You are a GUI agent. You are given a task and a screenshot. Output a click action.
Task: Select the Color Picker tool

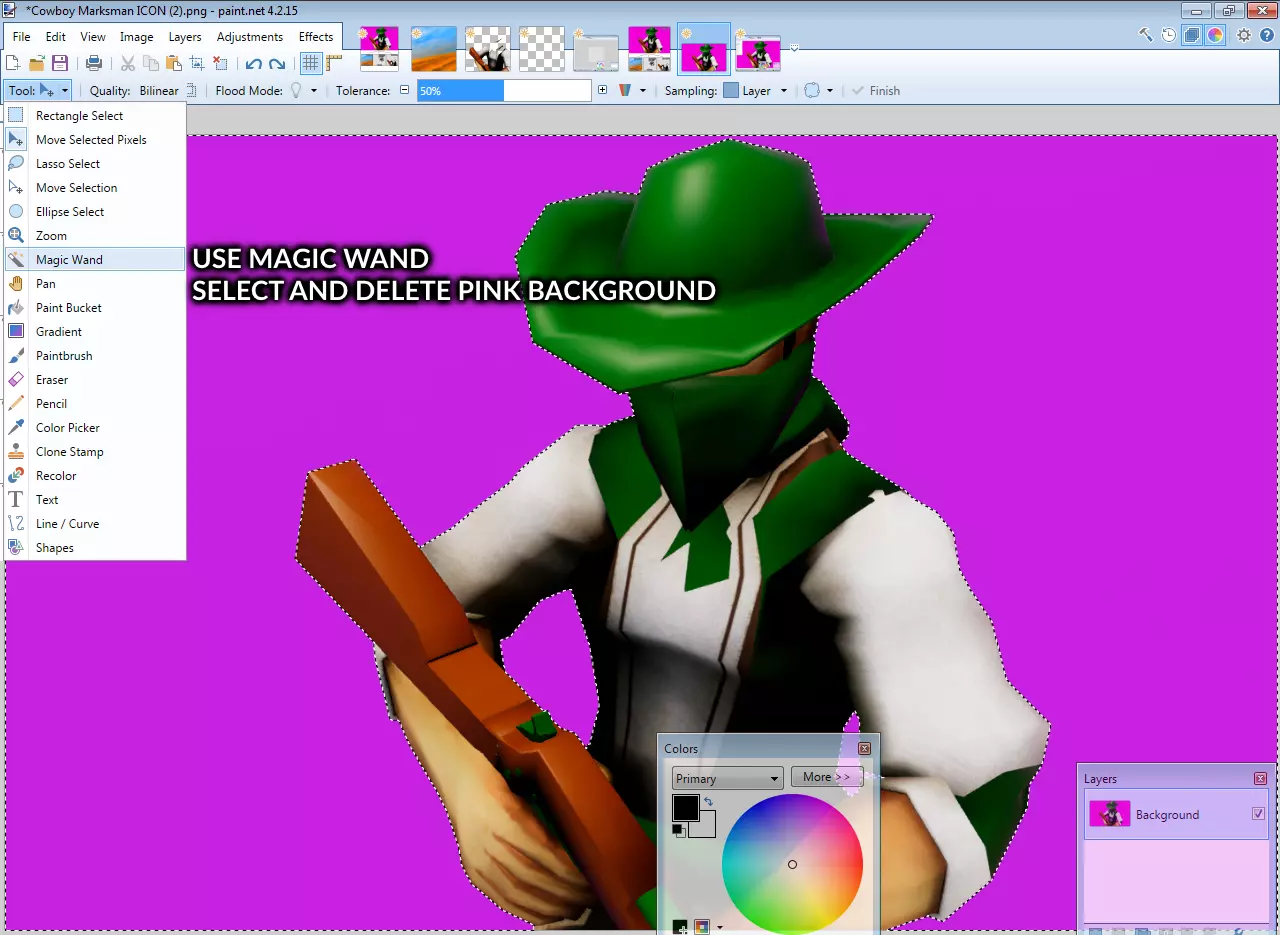coord(95,428)
